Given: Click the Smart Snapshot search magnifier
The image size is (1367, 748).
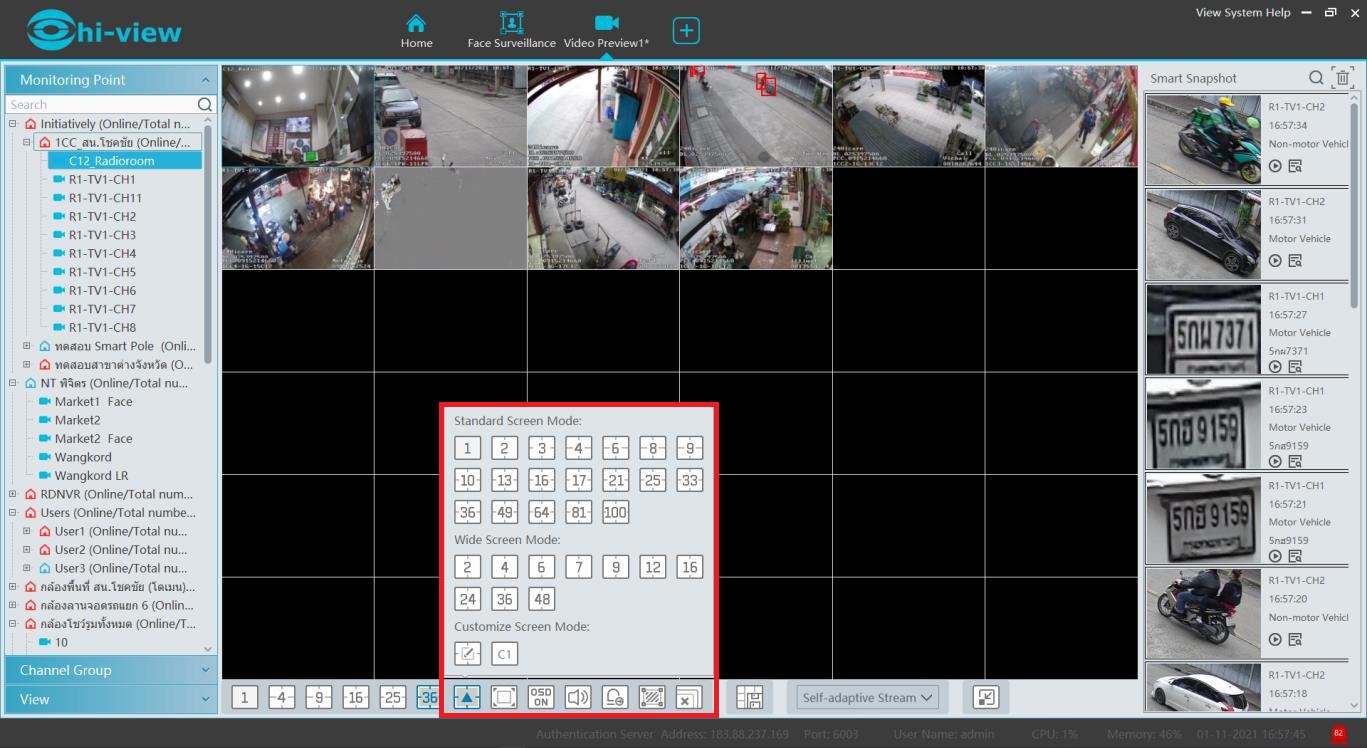Looking at the screenshot, I should tap(1316, 78).
